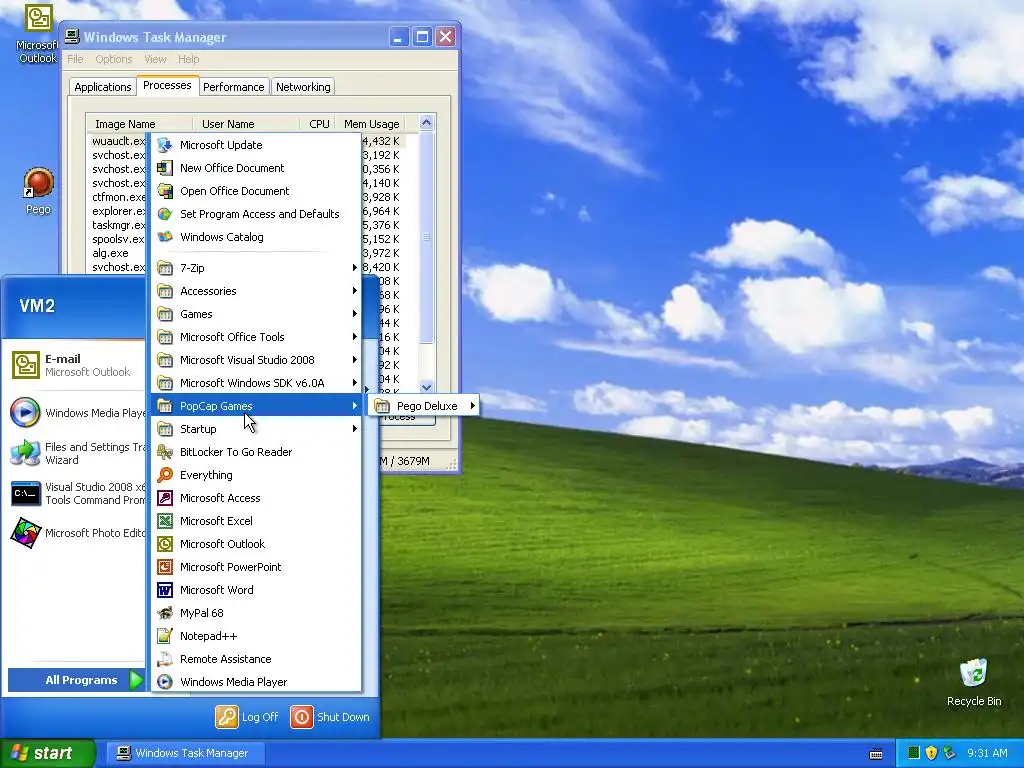1024x768 pixels.
Task: Launch the Everything search program
Action: (256, 475)
